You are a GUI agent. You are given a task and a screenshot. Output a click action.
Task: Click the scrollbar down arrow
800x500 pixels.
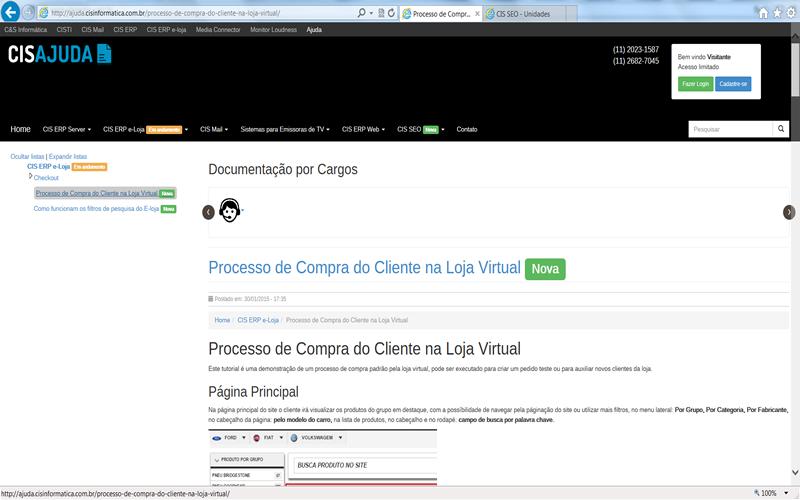tap(795, 472)
